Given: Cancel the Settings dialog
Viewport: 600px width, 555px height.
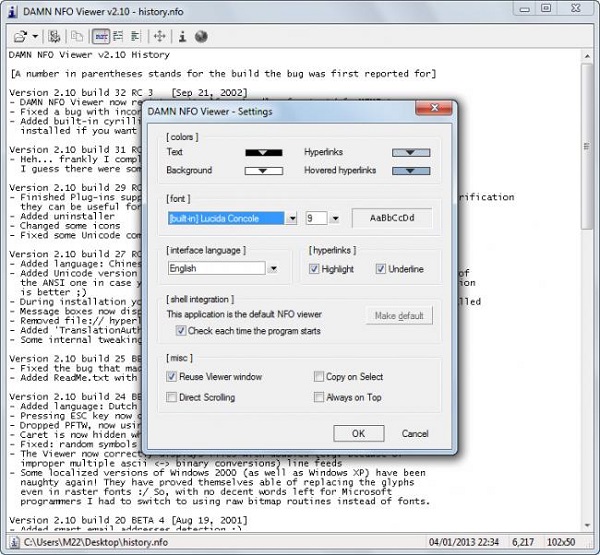Looking at the screenshot, I should [415, 433].
